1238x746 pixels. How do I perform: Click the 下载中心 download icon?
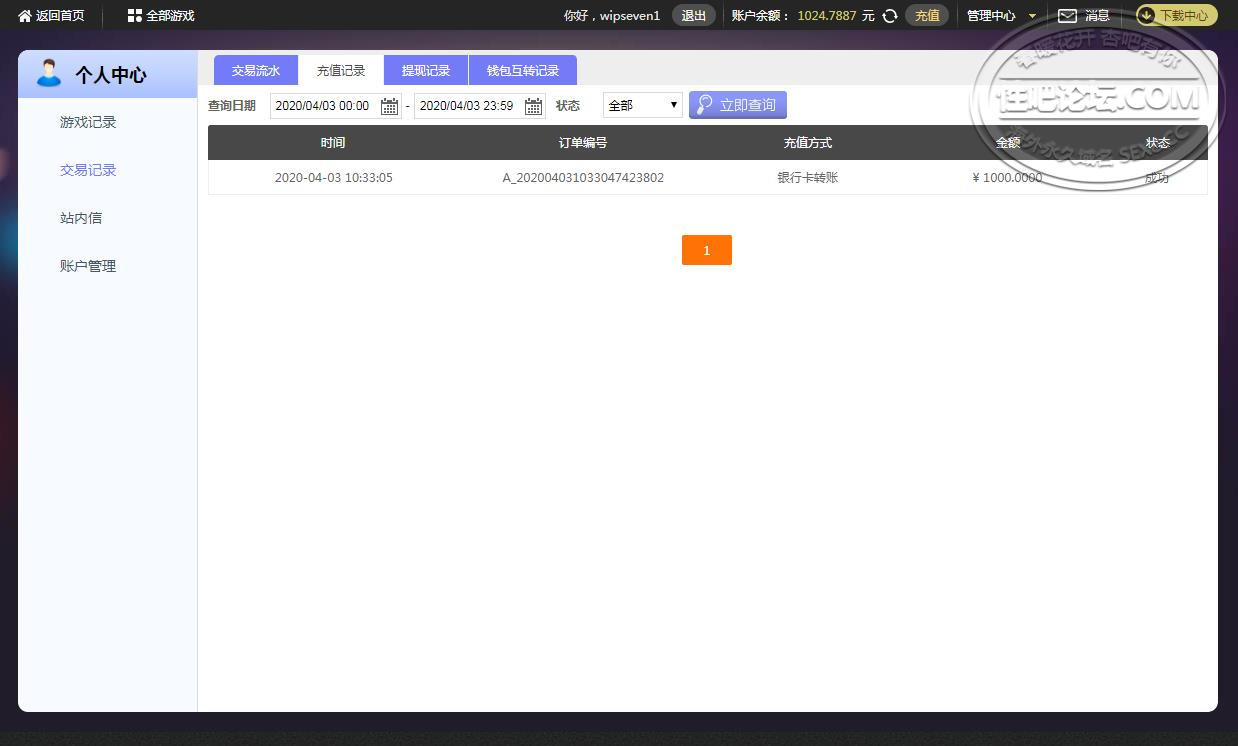coord(1147,15)
